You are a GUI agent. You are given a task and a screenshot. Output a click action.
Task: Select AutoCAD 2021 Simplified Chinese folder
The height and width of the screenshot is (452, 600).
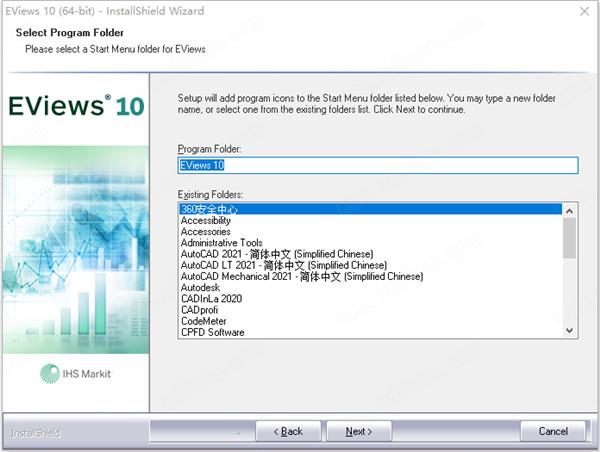pos(370,254)
